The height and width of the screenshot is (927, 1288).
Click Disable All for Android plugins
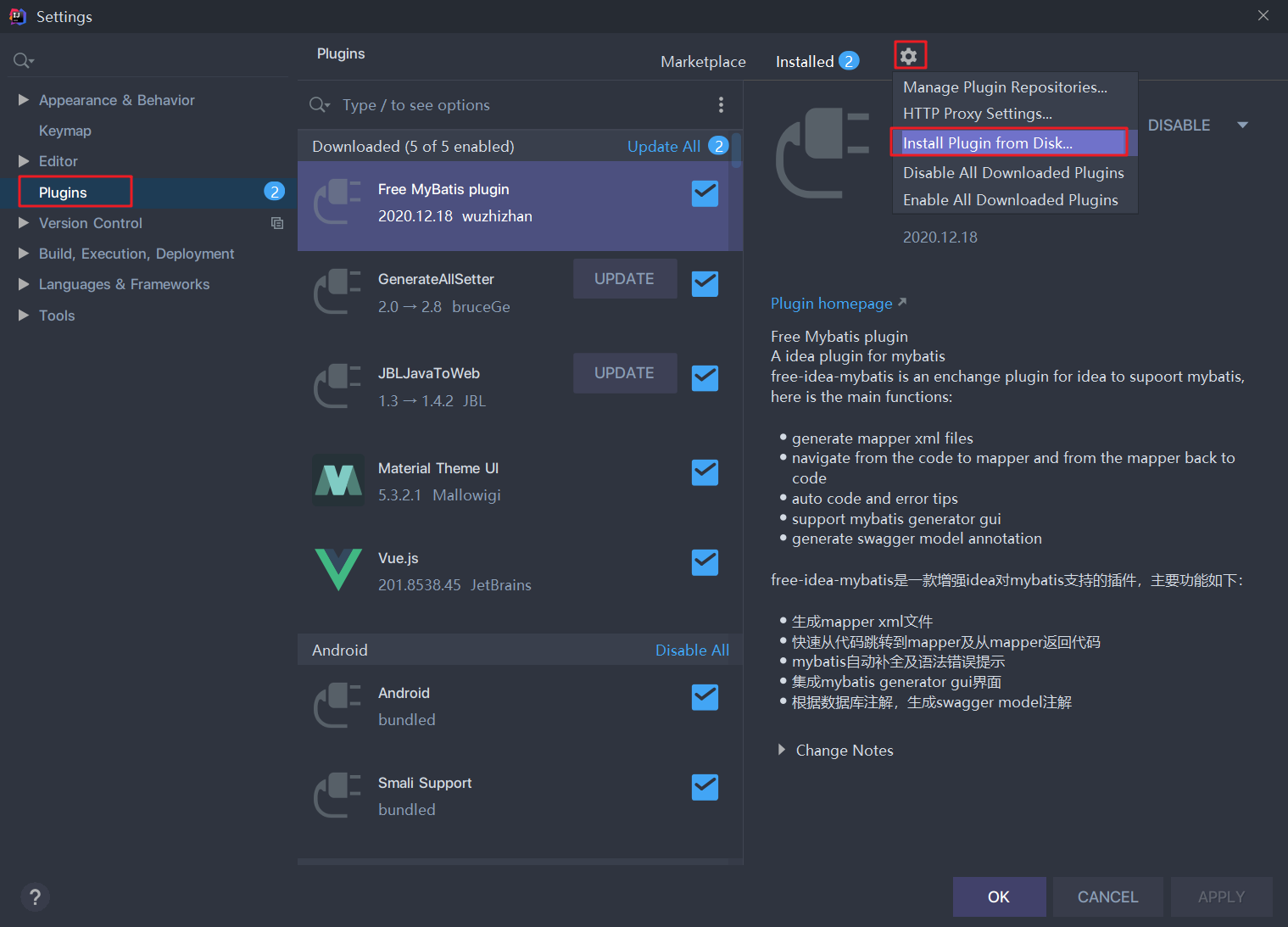(692, 650)
